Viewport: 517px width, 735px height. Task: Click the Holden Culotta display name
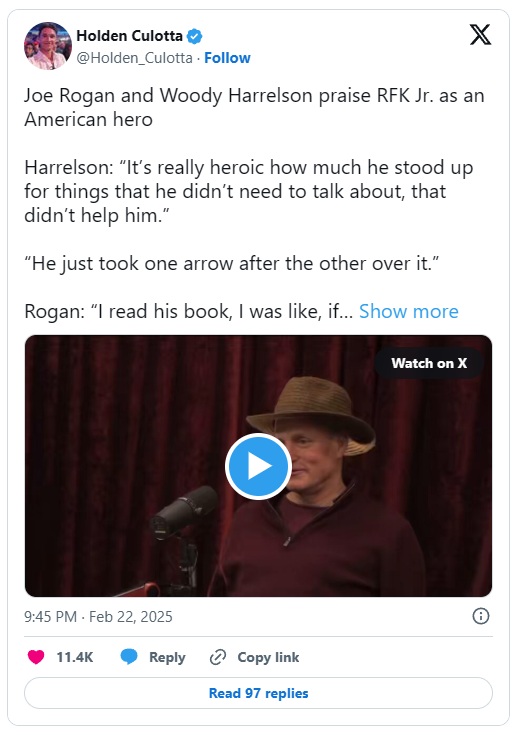pos(129,36)
